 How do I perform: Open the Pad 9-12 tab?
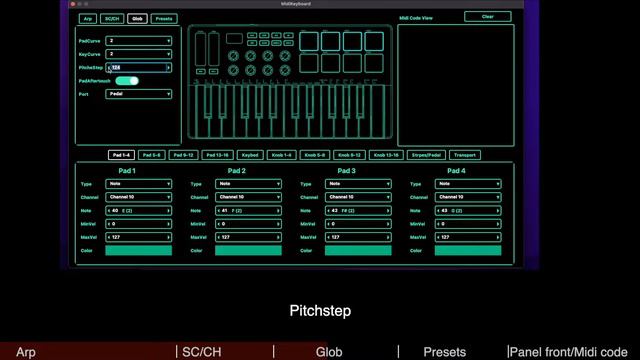pyautogui.click(x=183, y=155)
